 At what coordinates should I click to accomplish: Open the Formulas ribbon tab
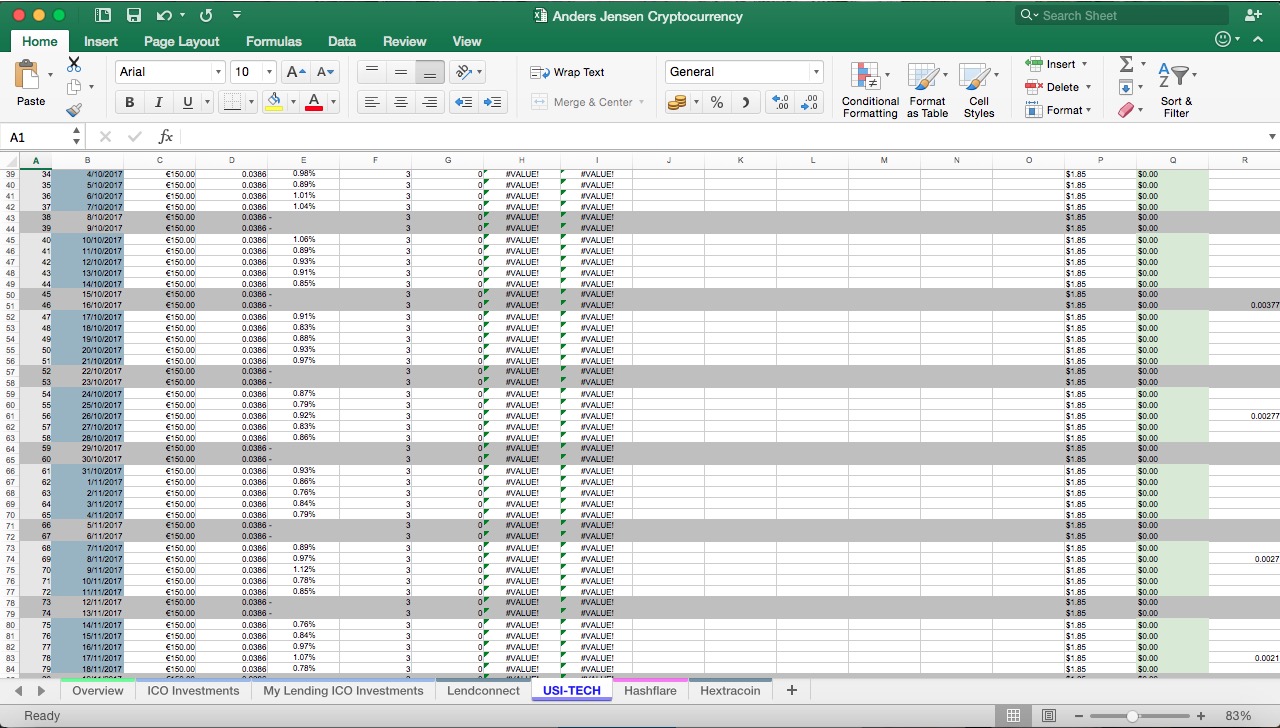click(274, 41)
